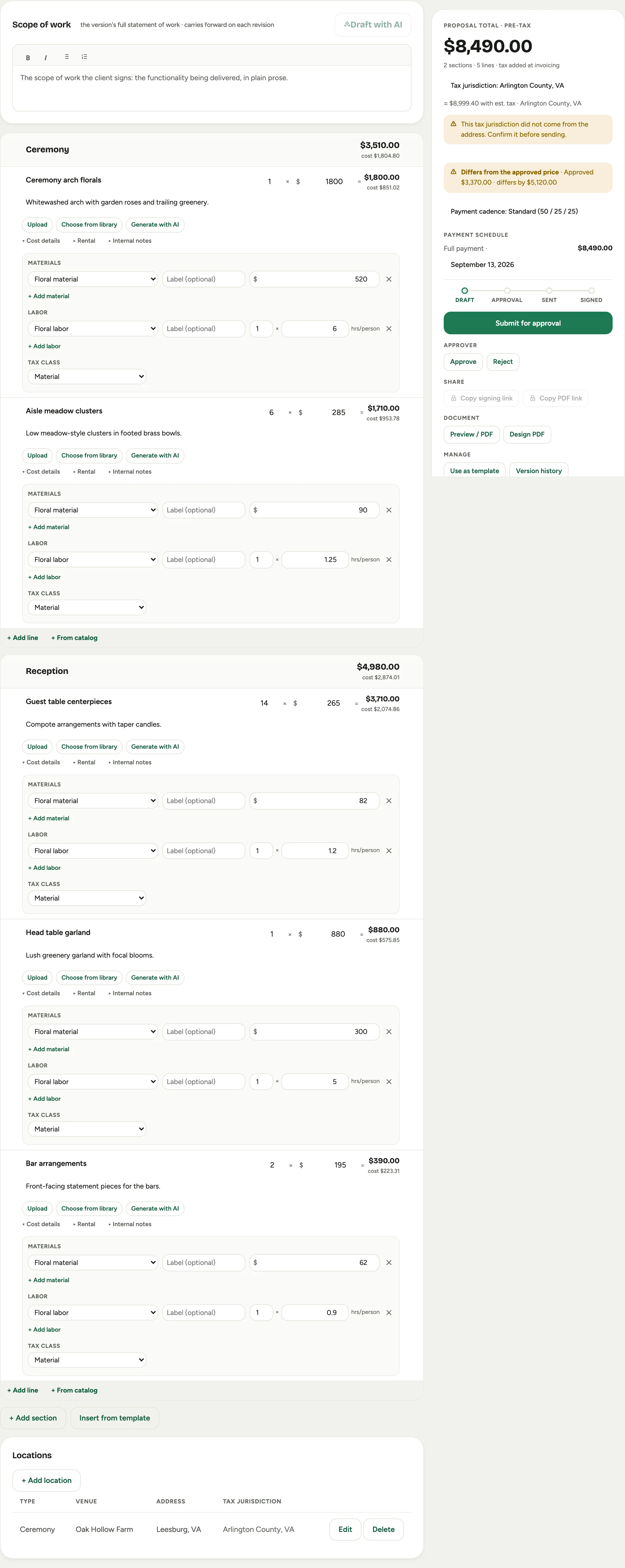
Task: Copy the locked signing link
Action: tap(481, 398)
